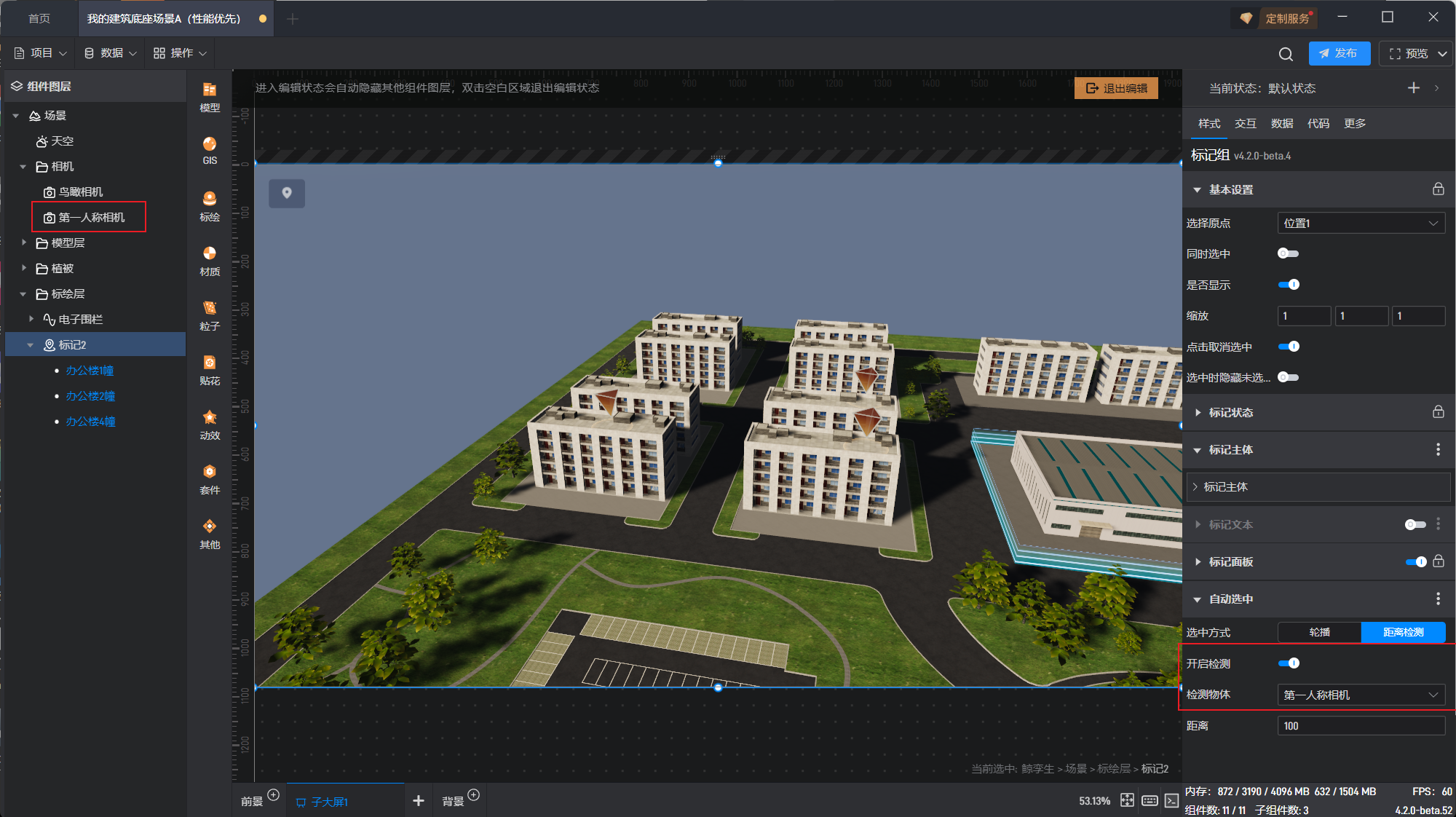Open the 检测物体 dropdown
The width and height of the screenshot is (1456, 817).
[x=1361, y=695]
